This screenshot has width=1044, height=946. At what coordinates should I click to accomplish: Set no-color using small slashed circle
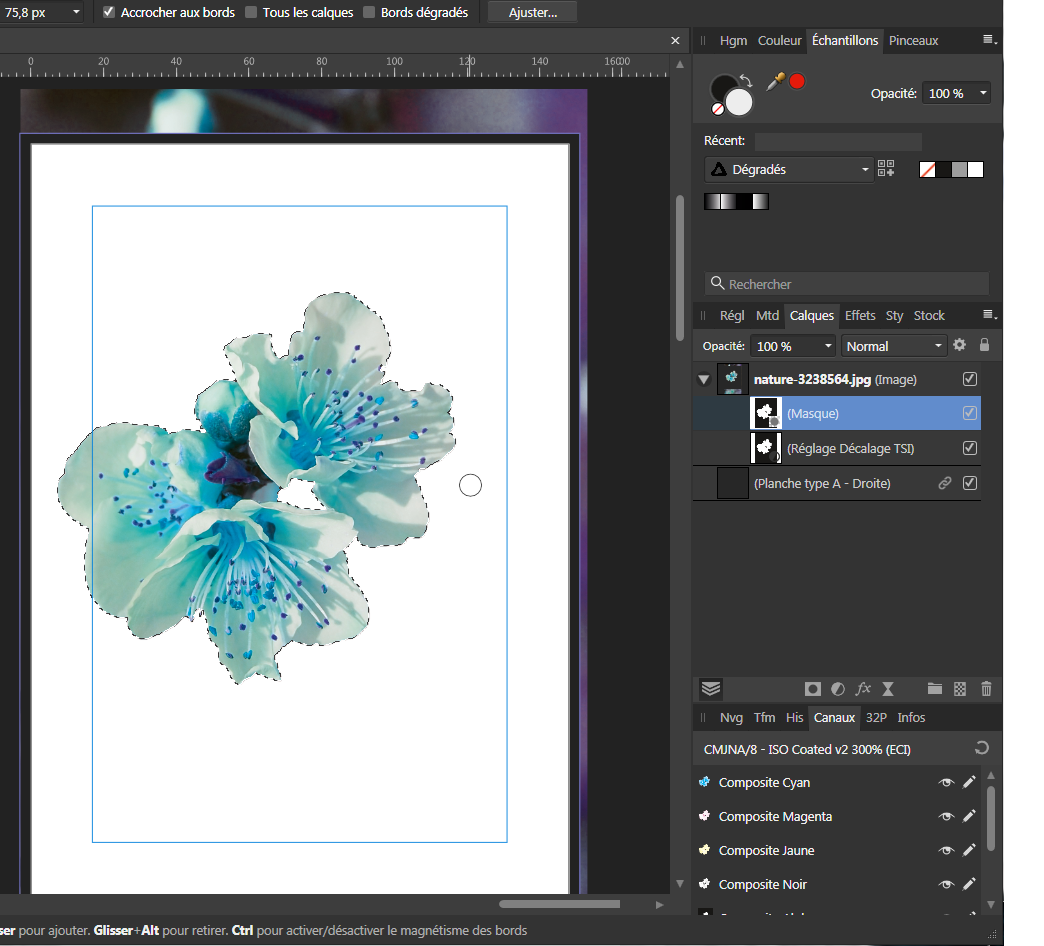click(x=718, y=109)
